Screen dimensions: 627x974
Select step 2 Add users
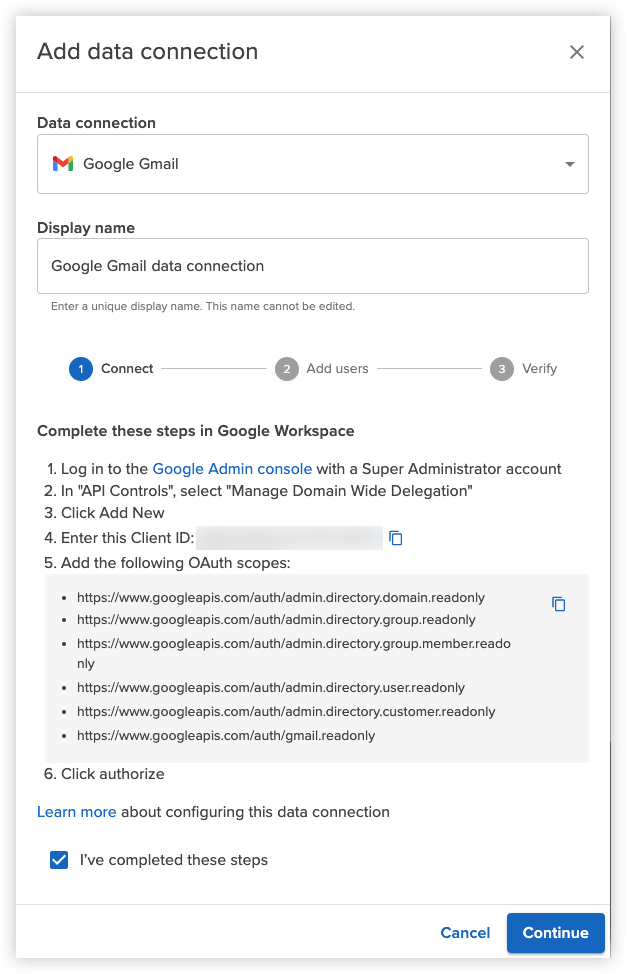coord(322,368)
